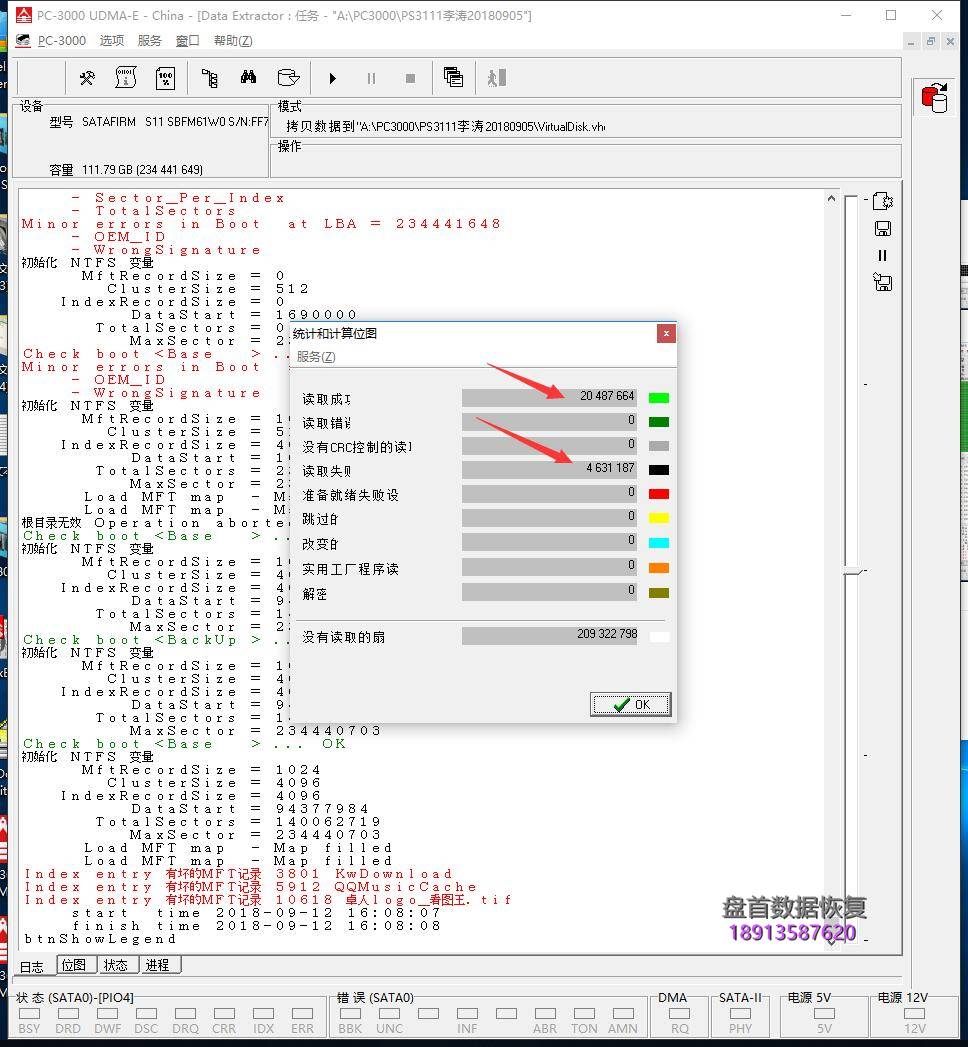Switch to the 进程 tab
Viewport: 968px width, 1047px height.
157,965
